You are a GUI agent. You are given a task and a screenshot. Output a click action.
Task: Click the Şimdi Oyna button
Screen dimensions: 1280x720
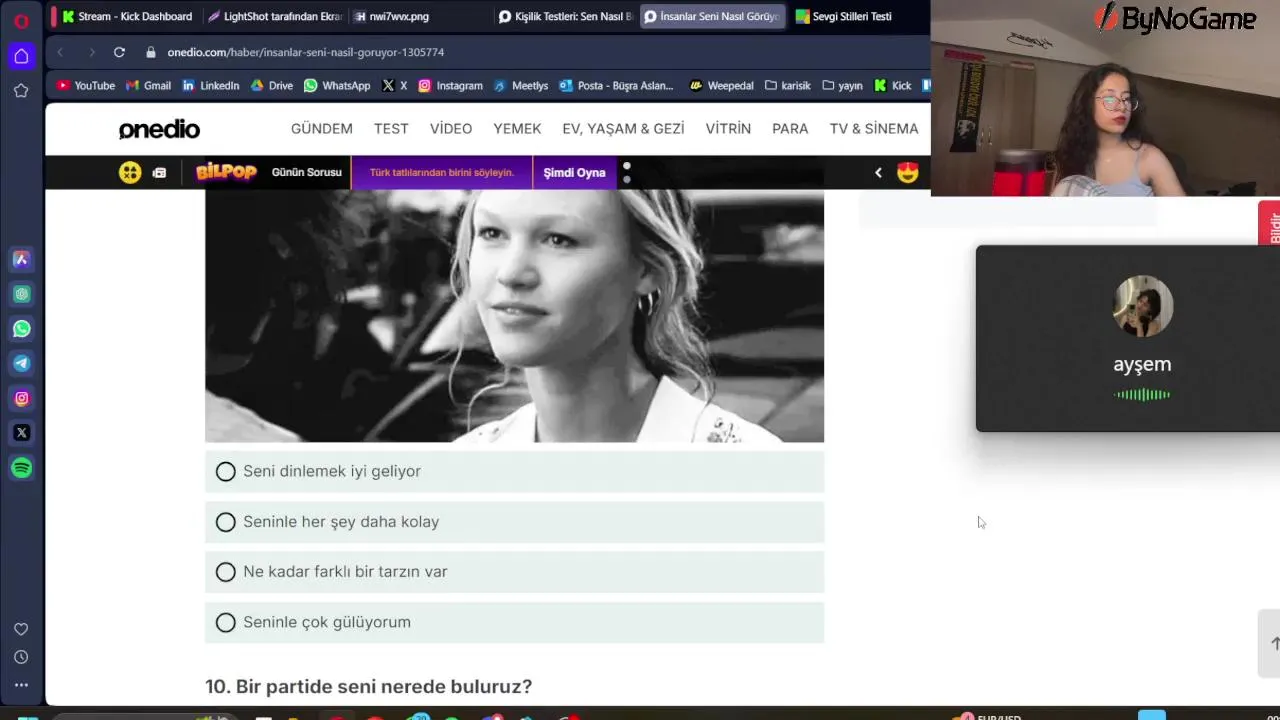(574, 172)
